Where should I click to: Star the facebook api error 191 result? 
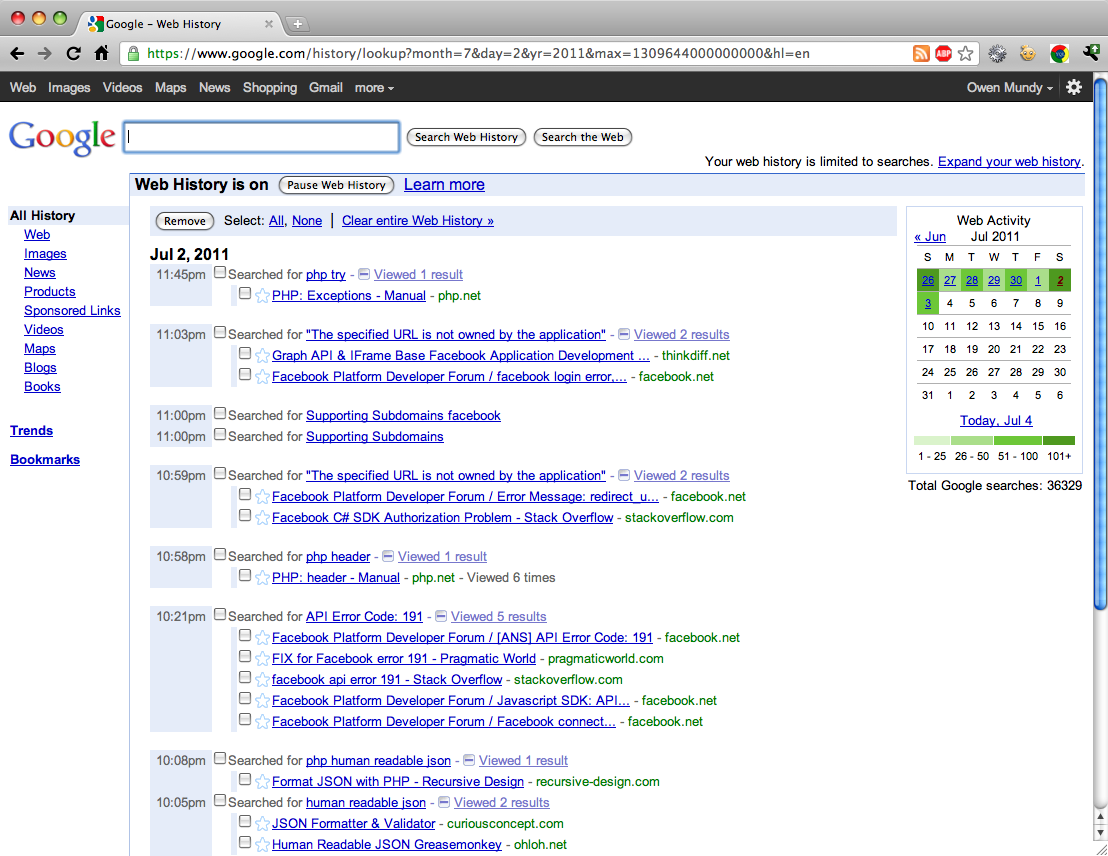coord(262,680)
